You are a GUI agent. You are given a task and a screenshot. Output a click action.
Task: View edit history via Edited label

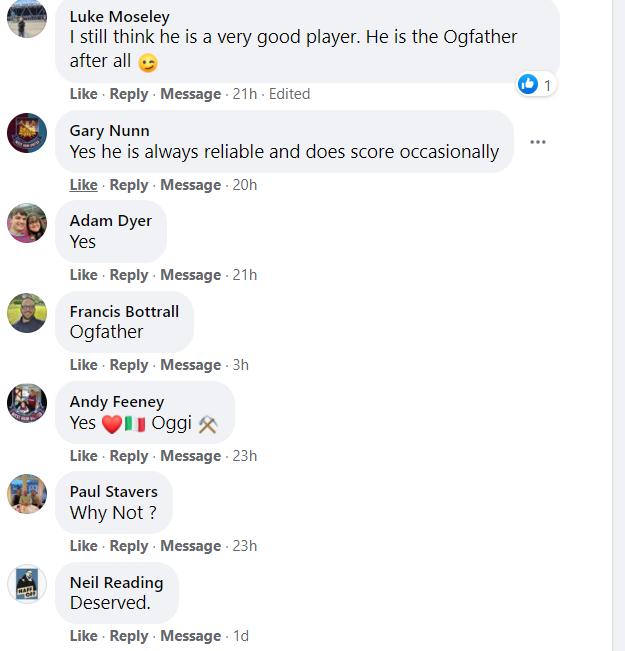coord(289,94)
